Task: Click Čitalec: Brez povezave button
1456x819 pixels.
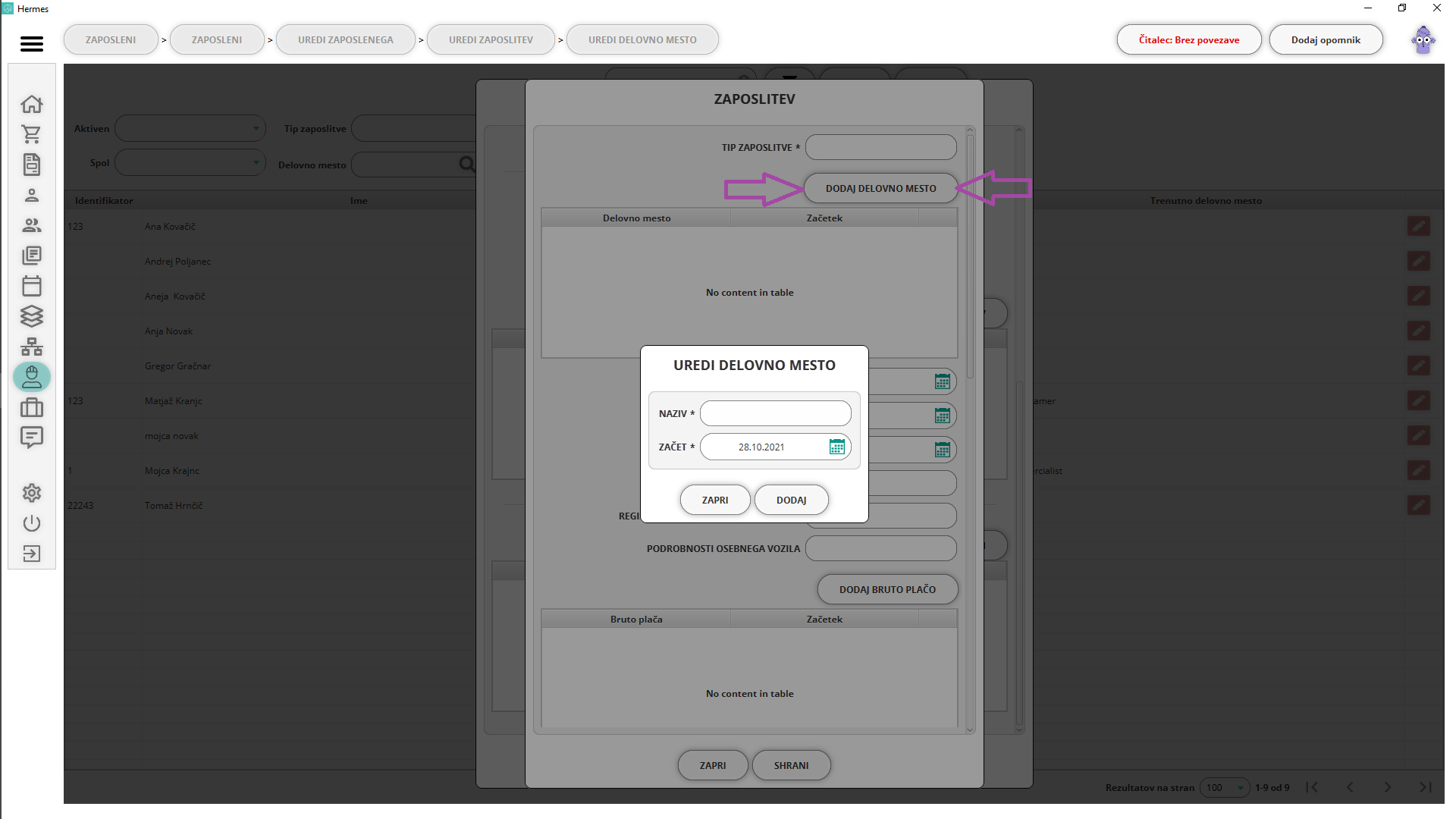Action: click(1188, 40)
